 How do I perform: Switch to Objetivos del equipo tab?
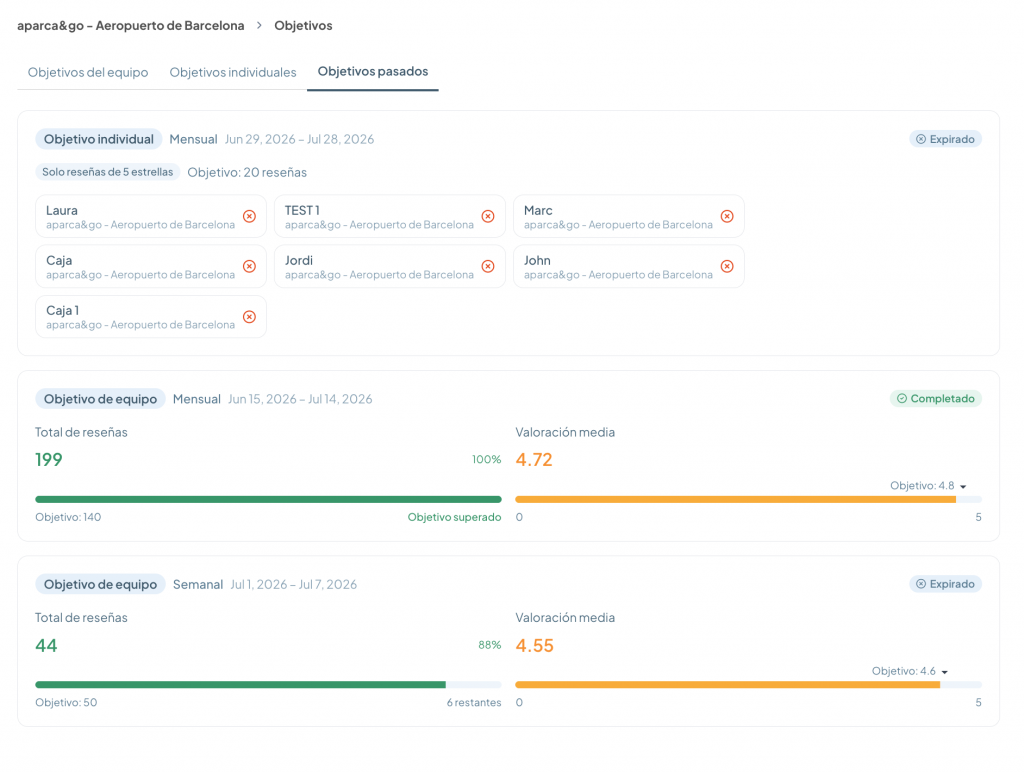88,72
